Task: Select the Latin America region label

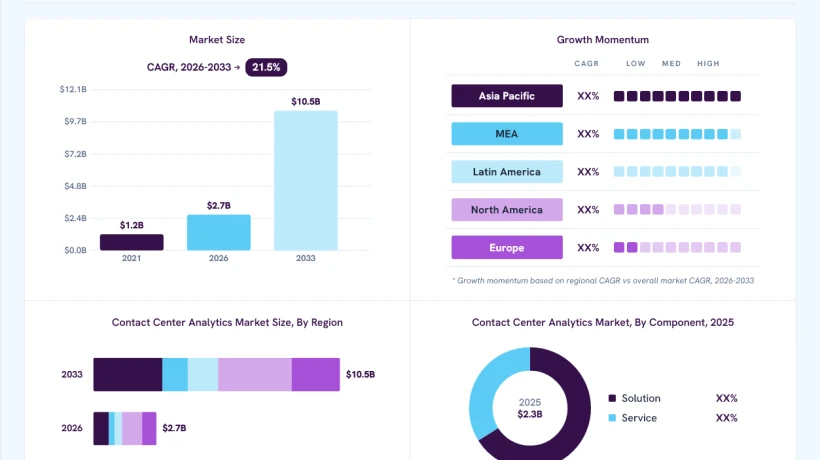Action: click(507, 171)
